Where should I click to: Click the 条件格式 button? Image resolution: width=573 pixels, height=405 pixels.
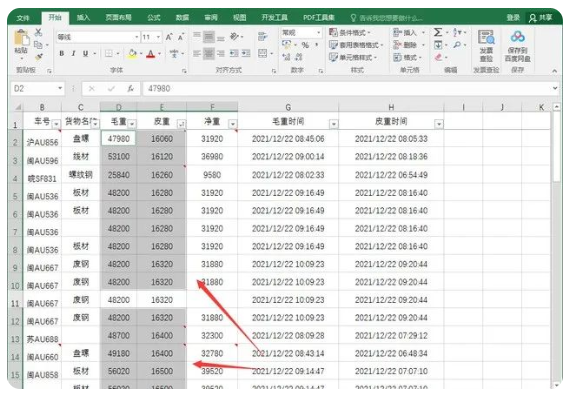click(x=350, y=33)
